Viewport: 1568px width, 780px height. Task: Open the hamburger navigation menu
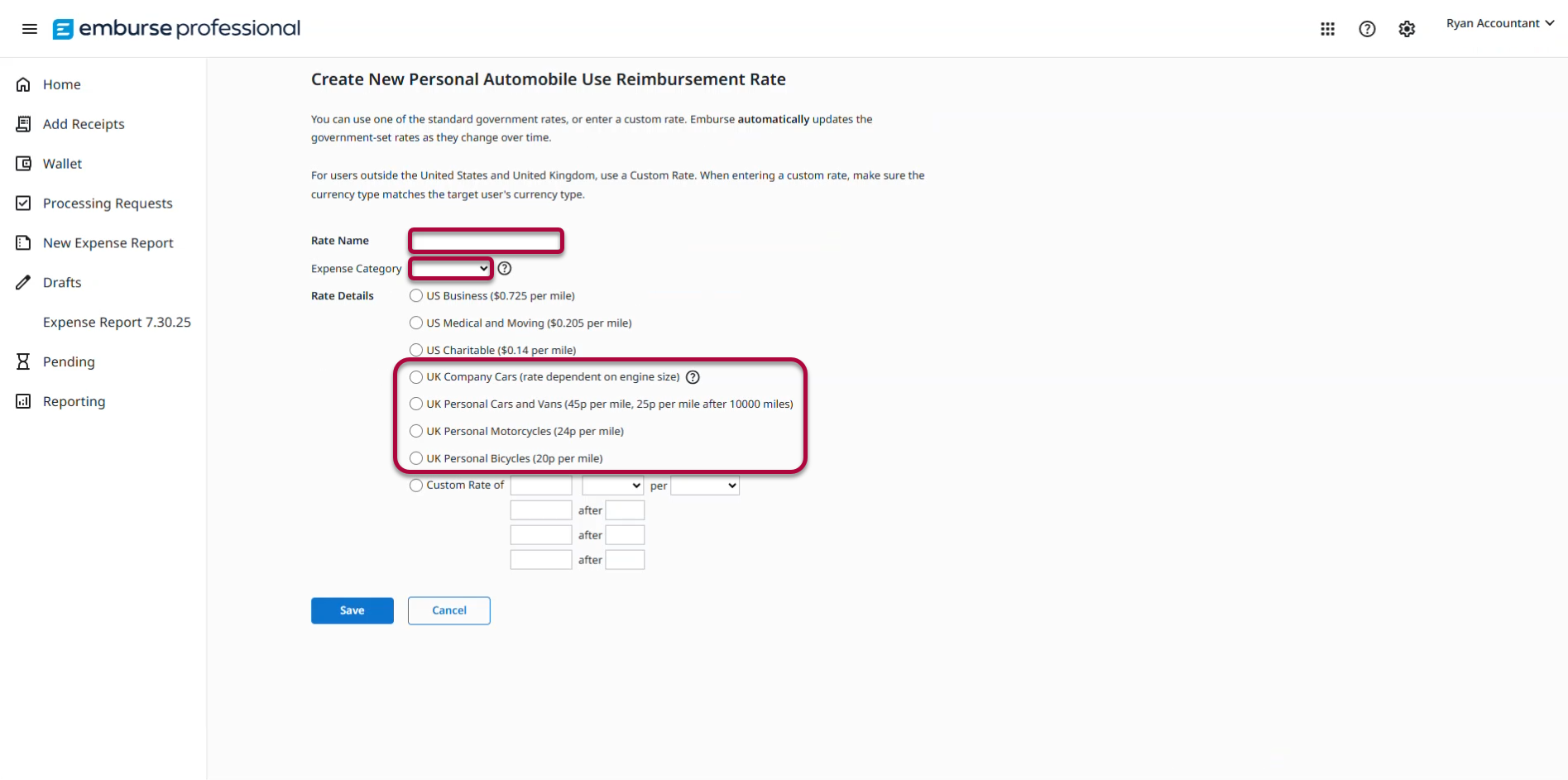[30, 29]
